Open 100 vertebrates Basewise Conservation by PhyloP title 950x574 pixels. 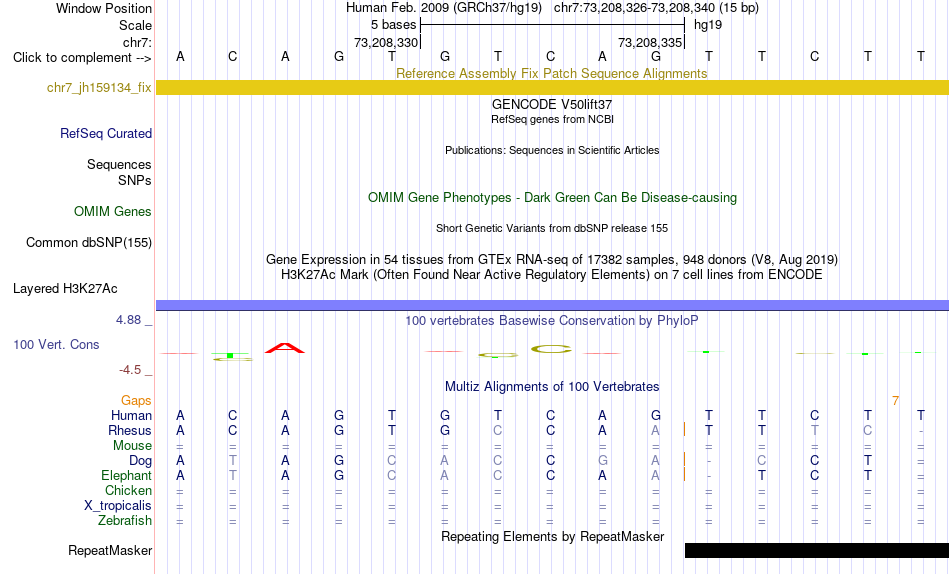pyautogui.click(x=552, y=321)
